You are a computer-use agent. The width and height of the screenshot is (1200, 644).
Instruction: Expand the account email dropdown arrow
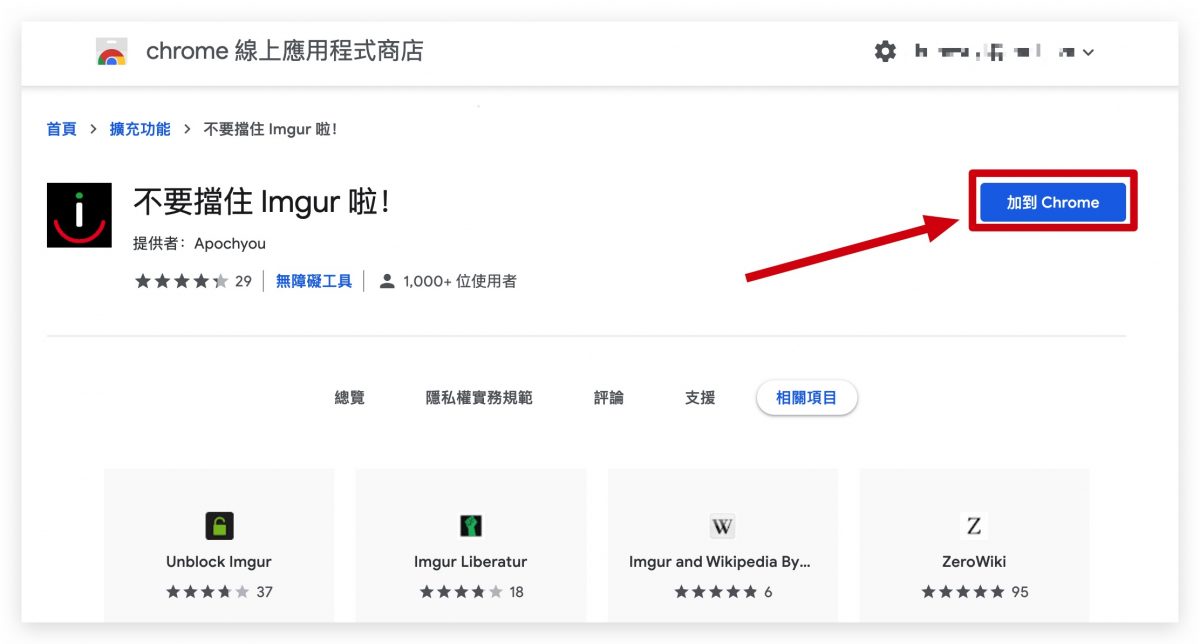click(1088, 52)
